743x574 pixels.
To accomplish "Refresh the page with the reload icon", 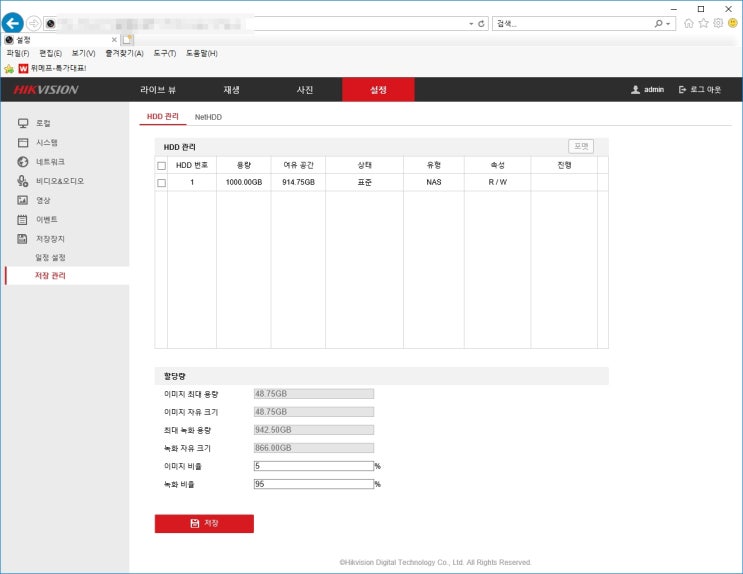I will click(x=481, y=24).
